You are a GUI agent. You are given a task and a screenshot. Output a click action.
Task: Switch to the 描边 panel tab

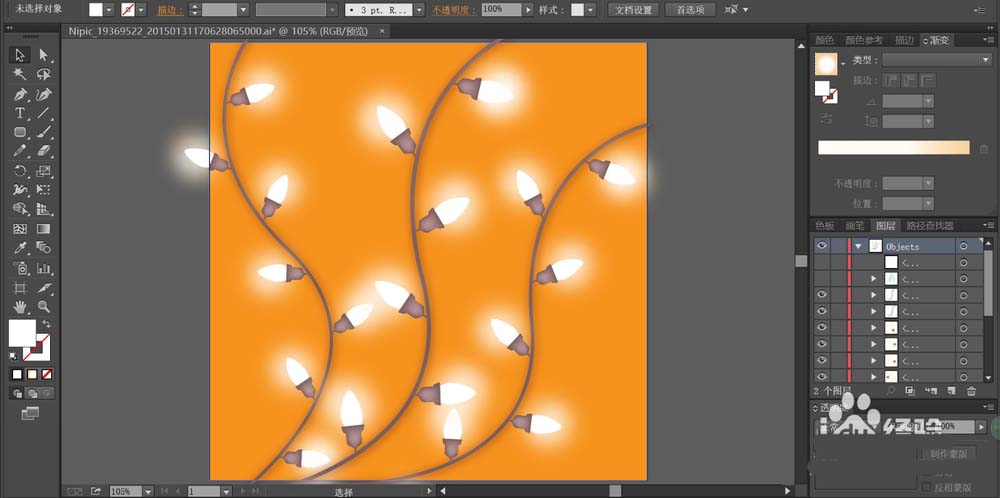(x=904, y=40)
